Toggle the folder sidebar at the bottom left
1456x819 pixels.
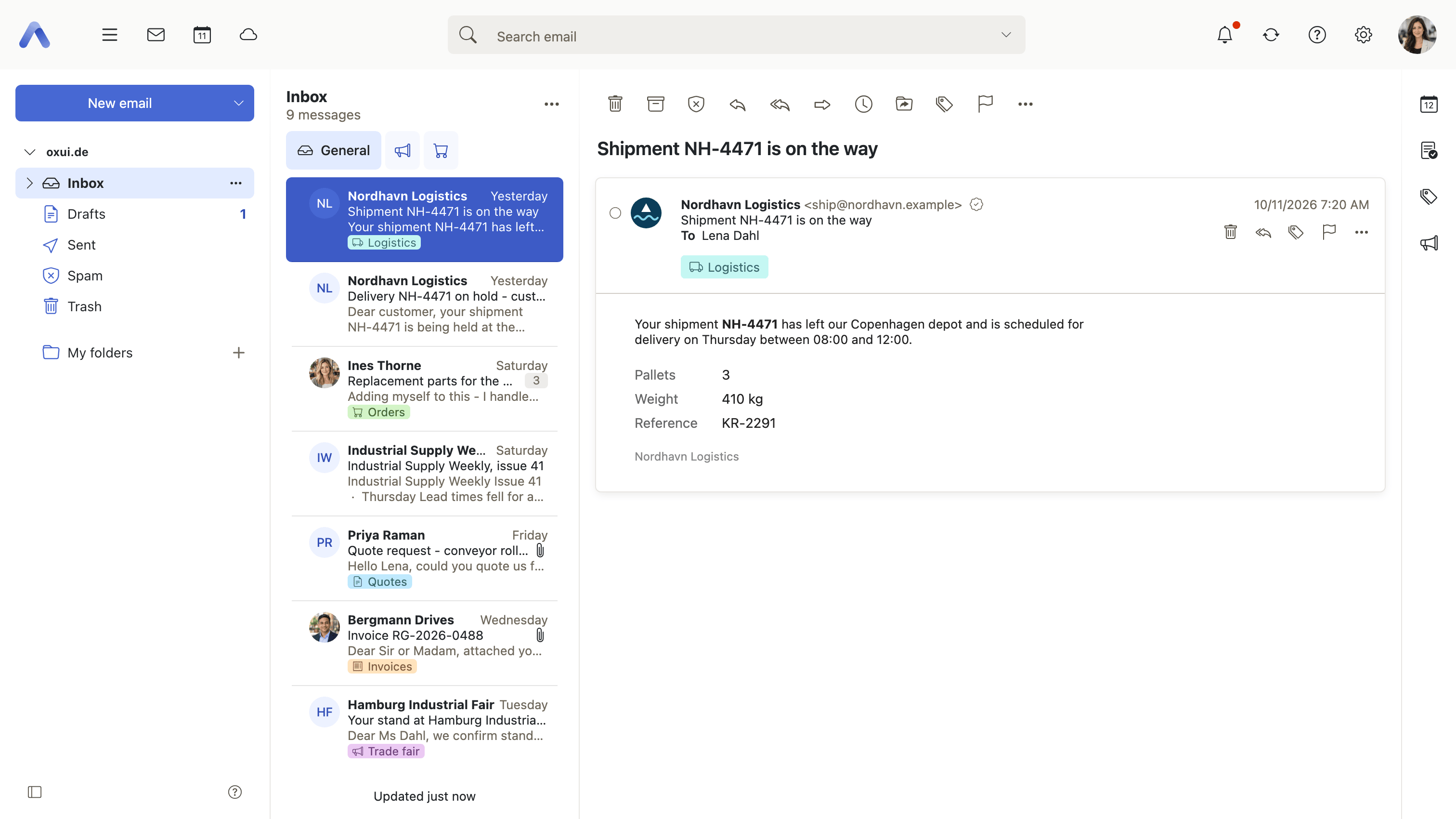(35, 792)
